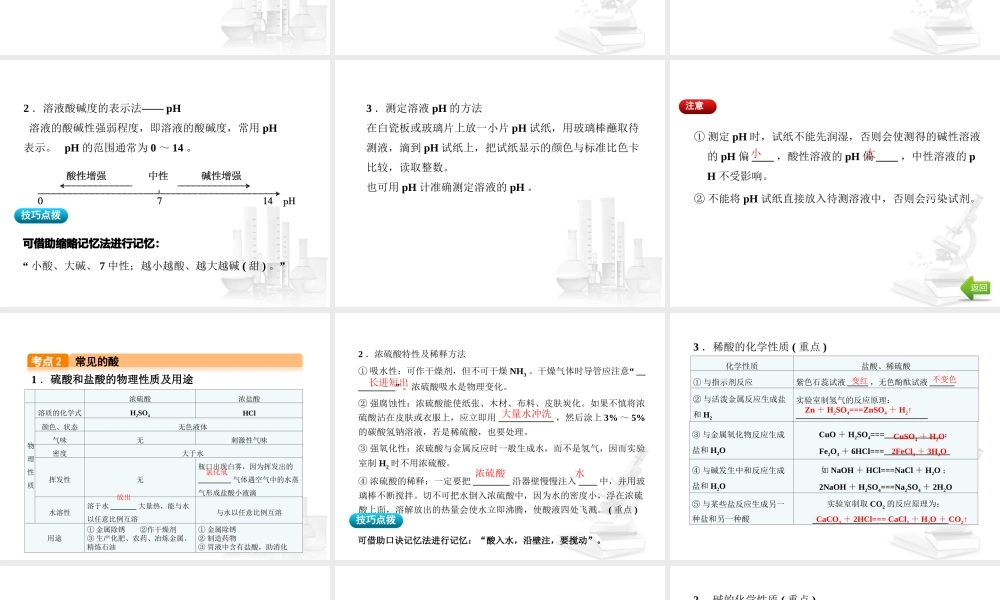This screenshot has width=1000, height=600.
Task: Click the equation 2NaOH + H₂SO₄===Na₂SO₄ + 2H₂O
Action: click(x=885, y=487)
